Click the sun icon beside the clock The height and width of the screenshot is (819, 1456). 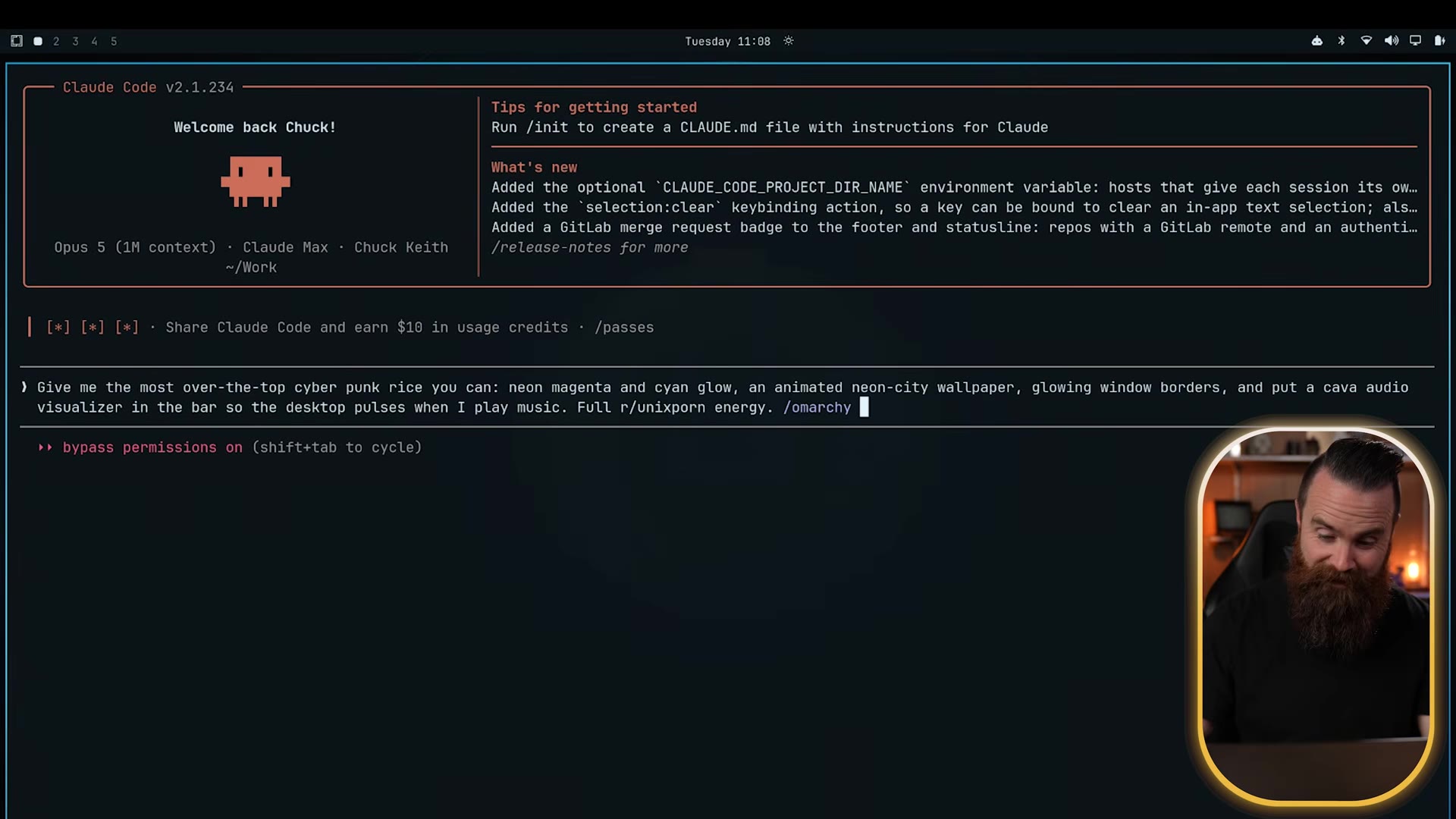point(789,41)
